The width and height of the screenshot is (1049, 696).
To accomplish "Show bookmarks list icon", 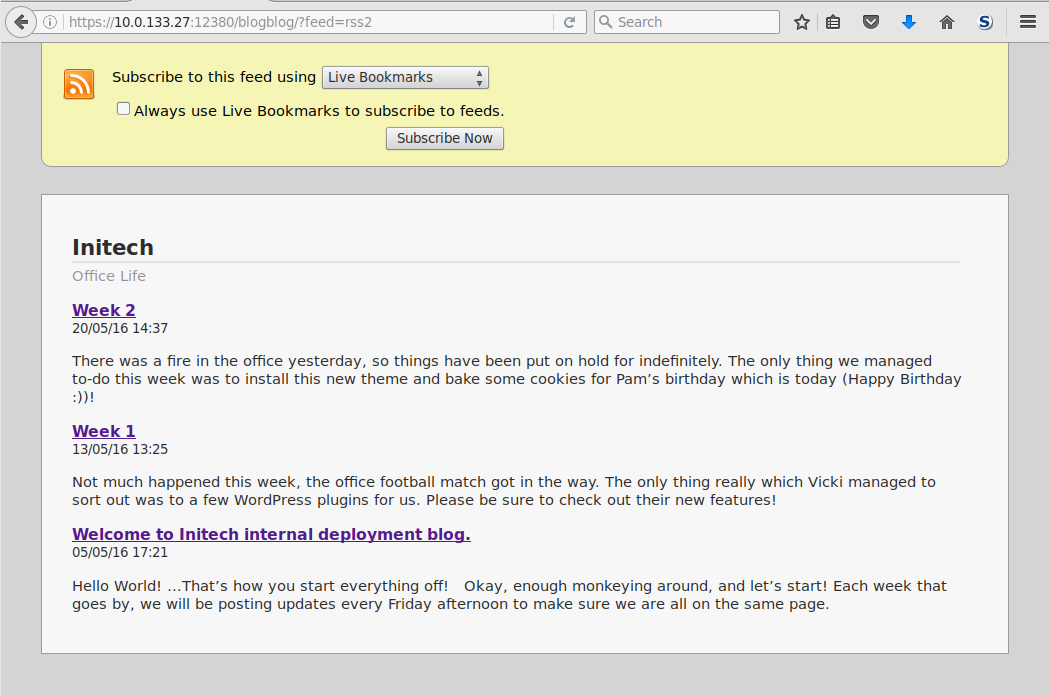I will [x=833, y=22].
